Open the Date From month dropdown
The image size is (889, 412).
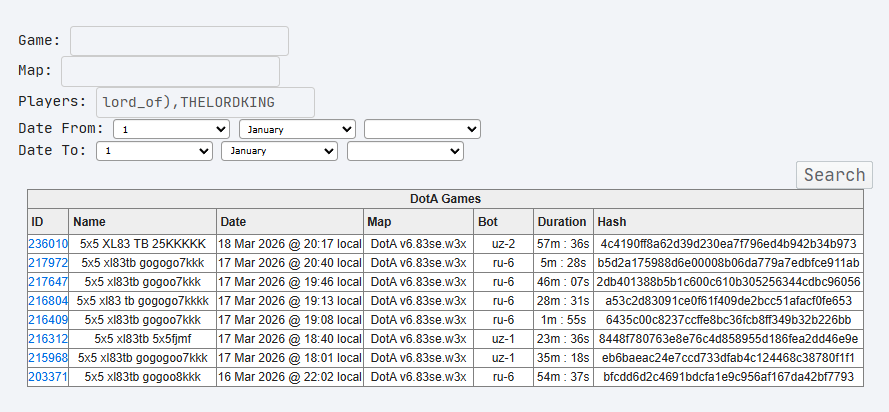click(297, 129)
